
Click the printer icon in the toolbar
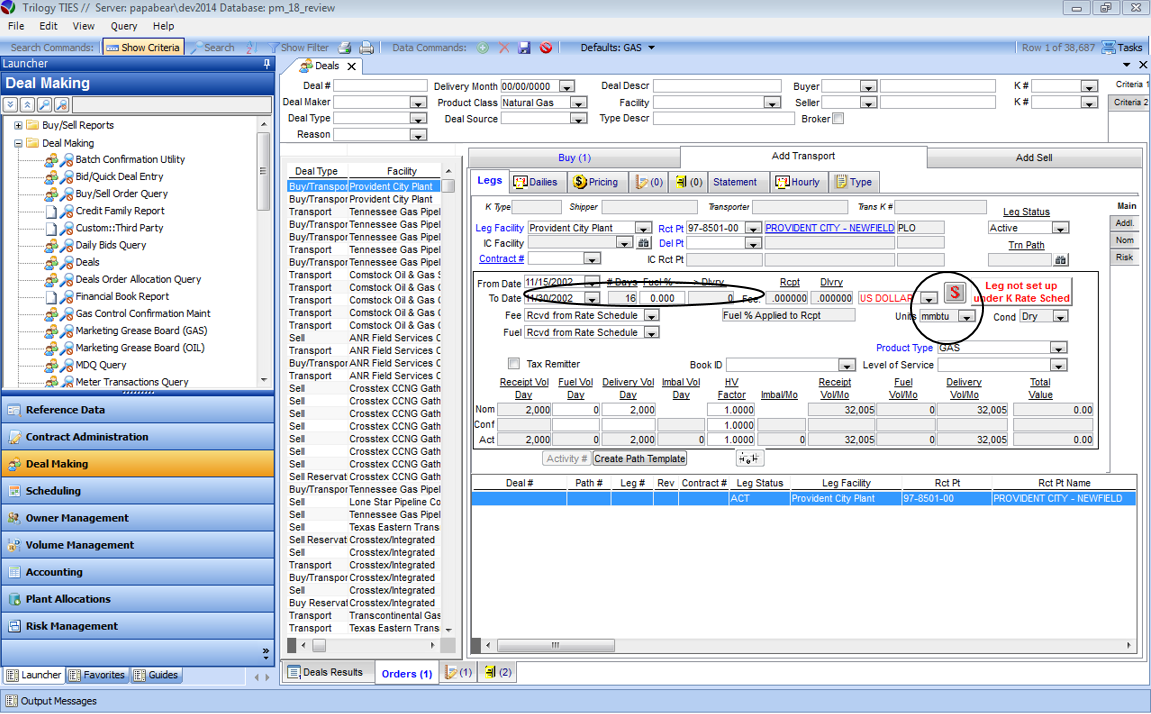[x=366, y=47]
